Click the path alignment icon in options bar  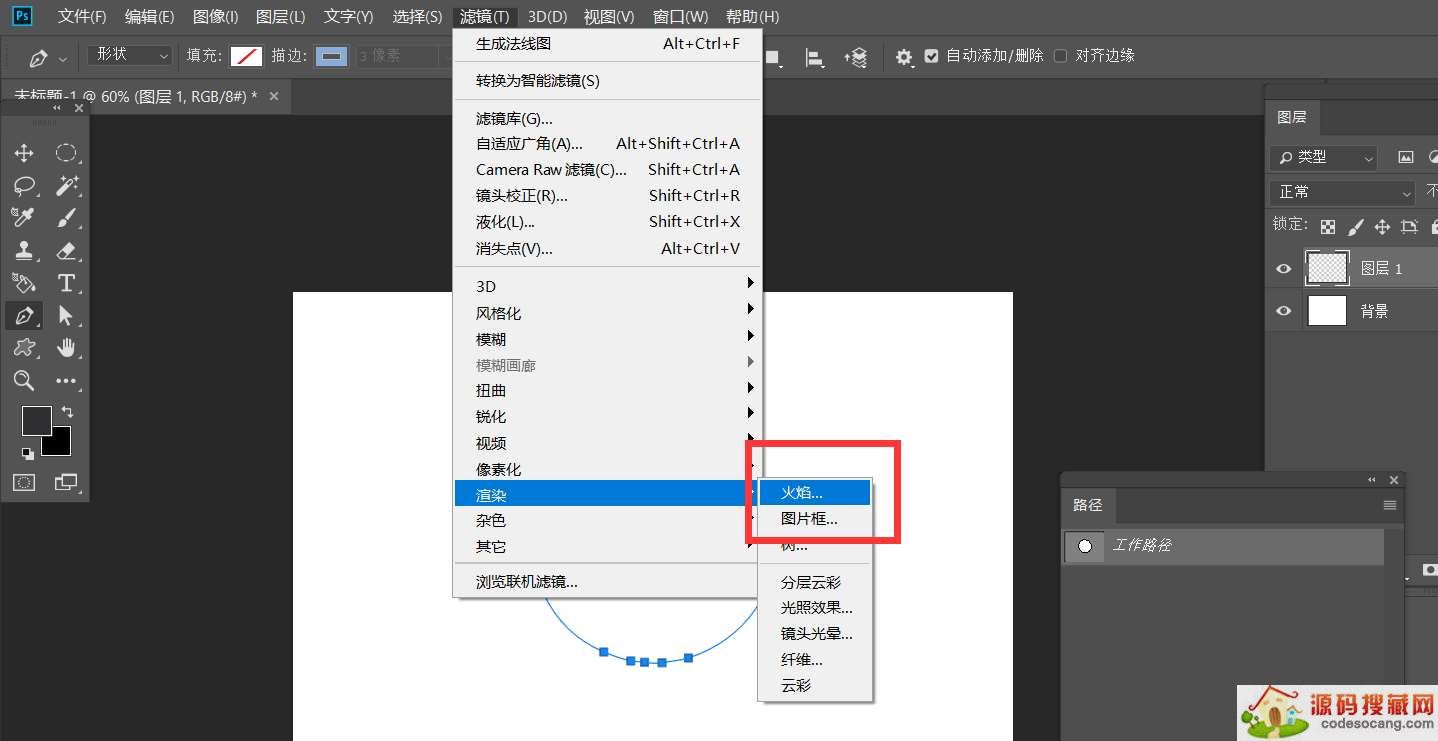coord(814,58)
